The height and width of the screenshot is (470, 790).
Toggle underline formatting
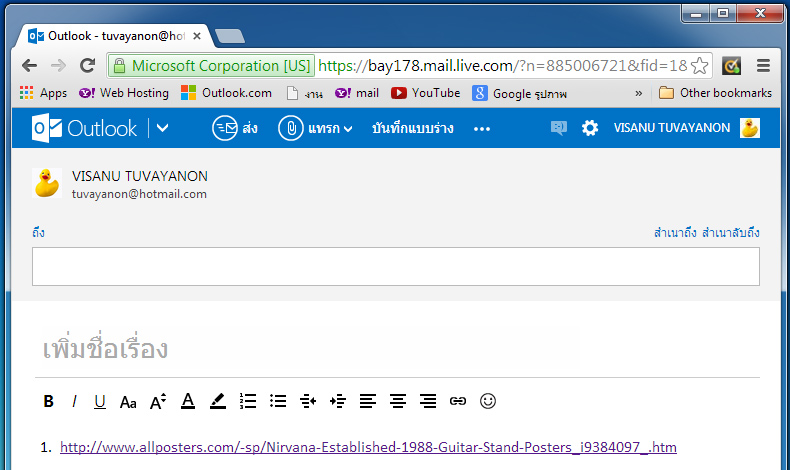pos(100,401)
